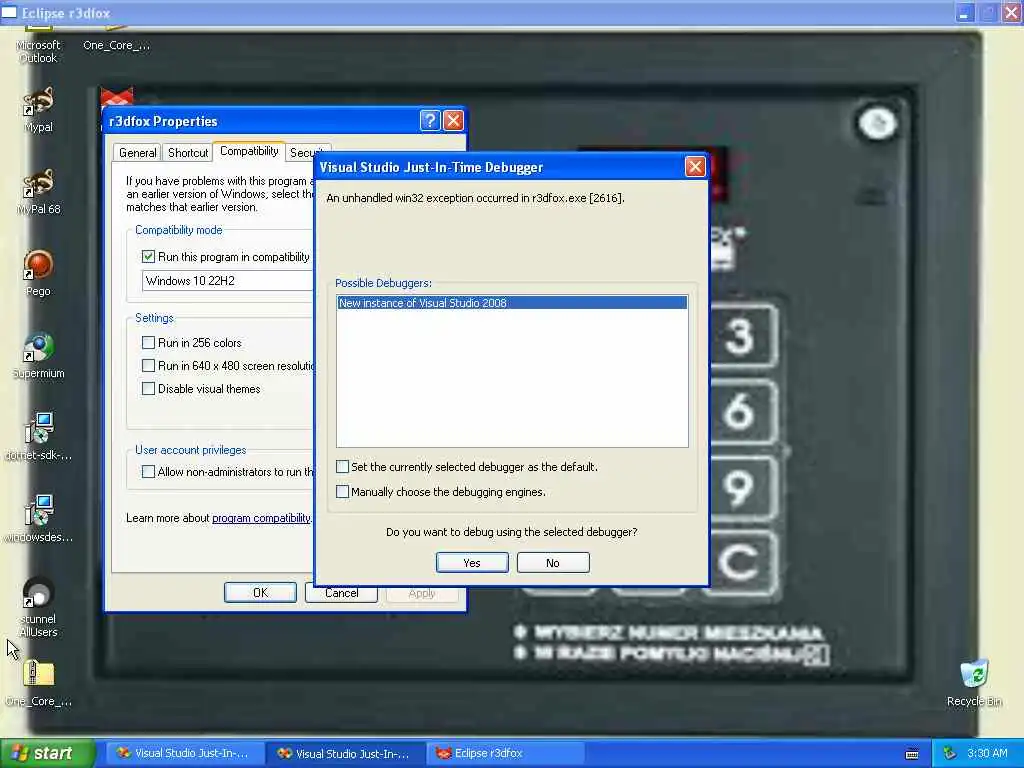Enable Run in 256 colors

coord(148,342)
